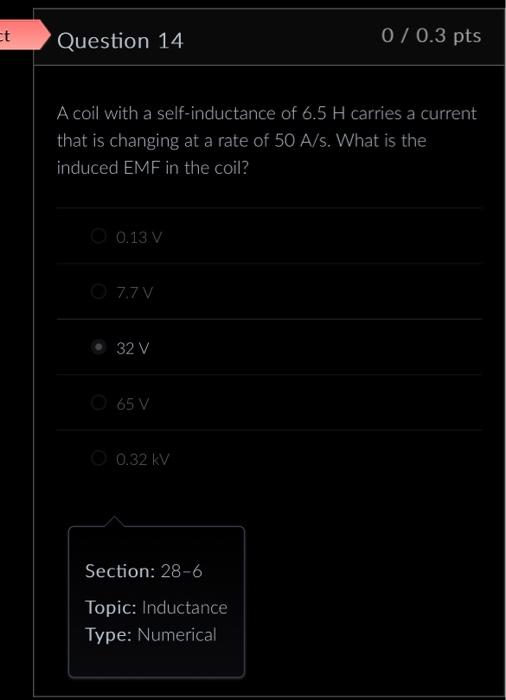
Task: Click the Section: 28-6 text
Action: pyautogui.click(x=143, y=571)
